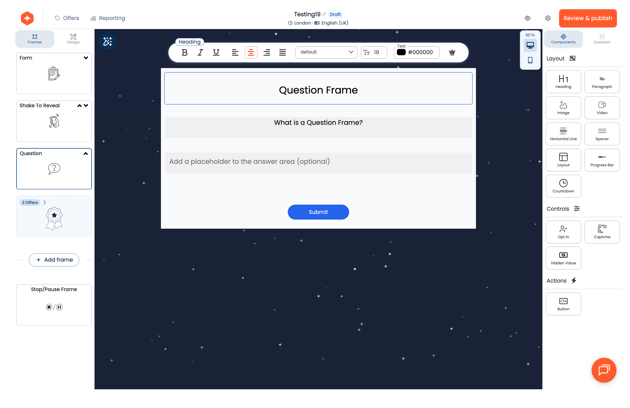
Task: Justify the heading text
Action: [282, 52]
